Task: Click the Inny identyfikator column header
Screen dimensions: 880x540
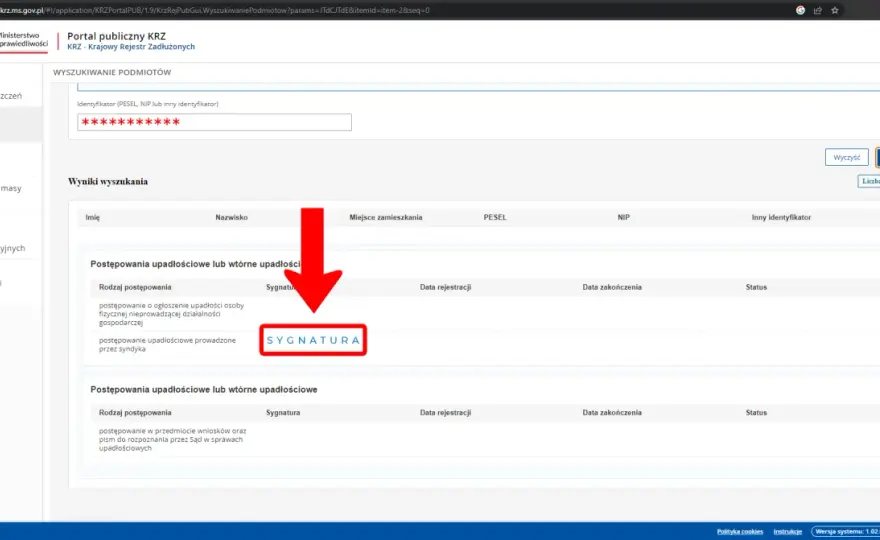Action: coord(781,217)
